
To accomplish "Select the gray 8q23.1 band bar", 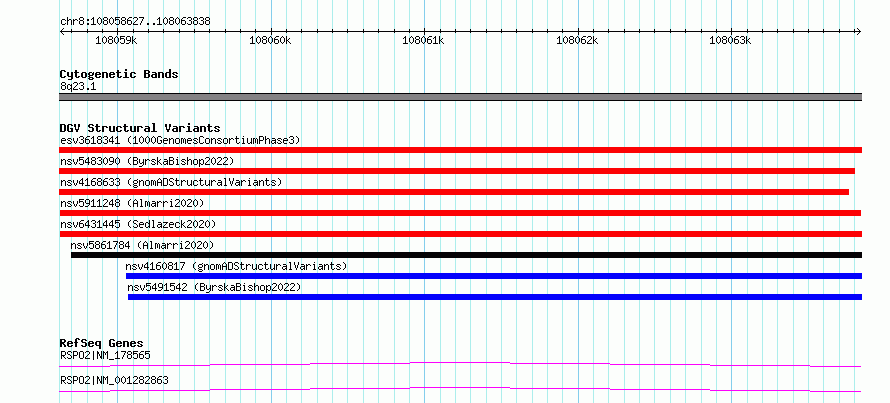I will (x=461, y=97).
